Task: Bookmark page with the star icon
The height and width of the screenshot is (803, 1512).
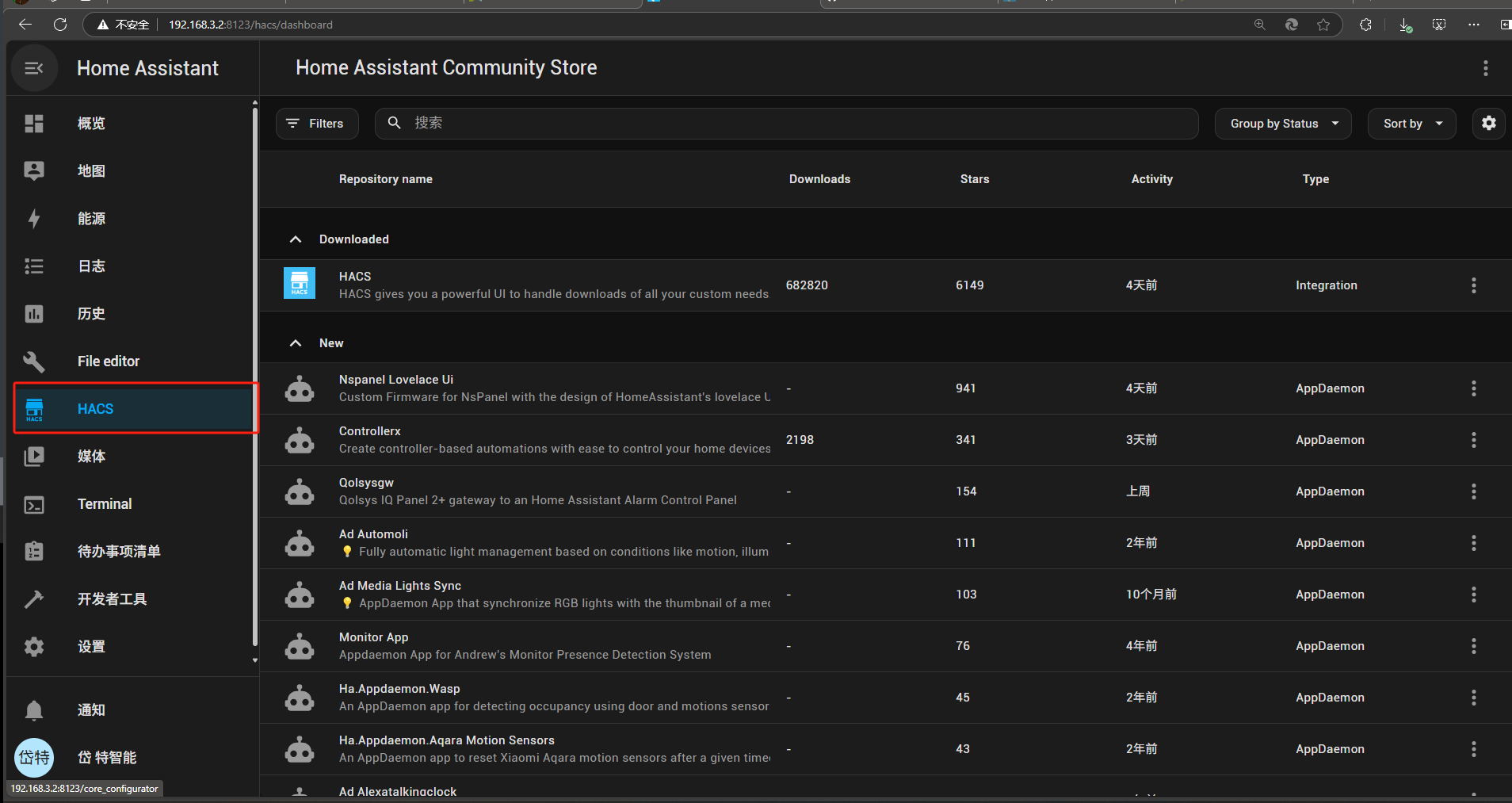Action: tap(1323, 25)
